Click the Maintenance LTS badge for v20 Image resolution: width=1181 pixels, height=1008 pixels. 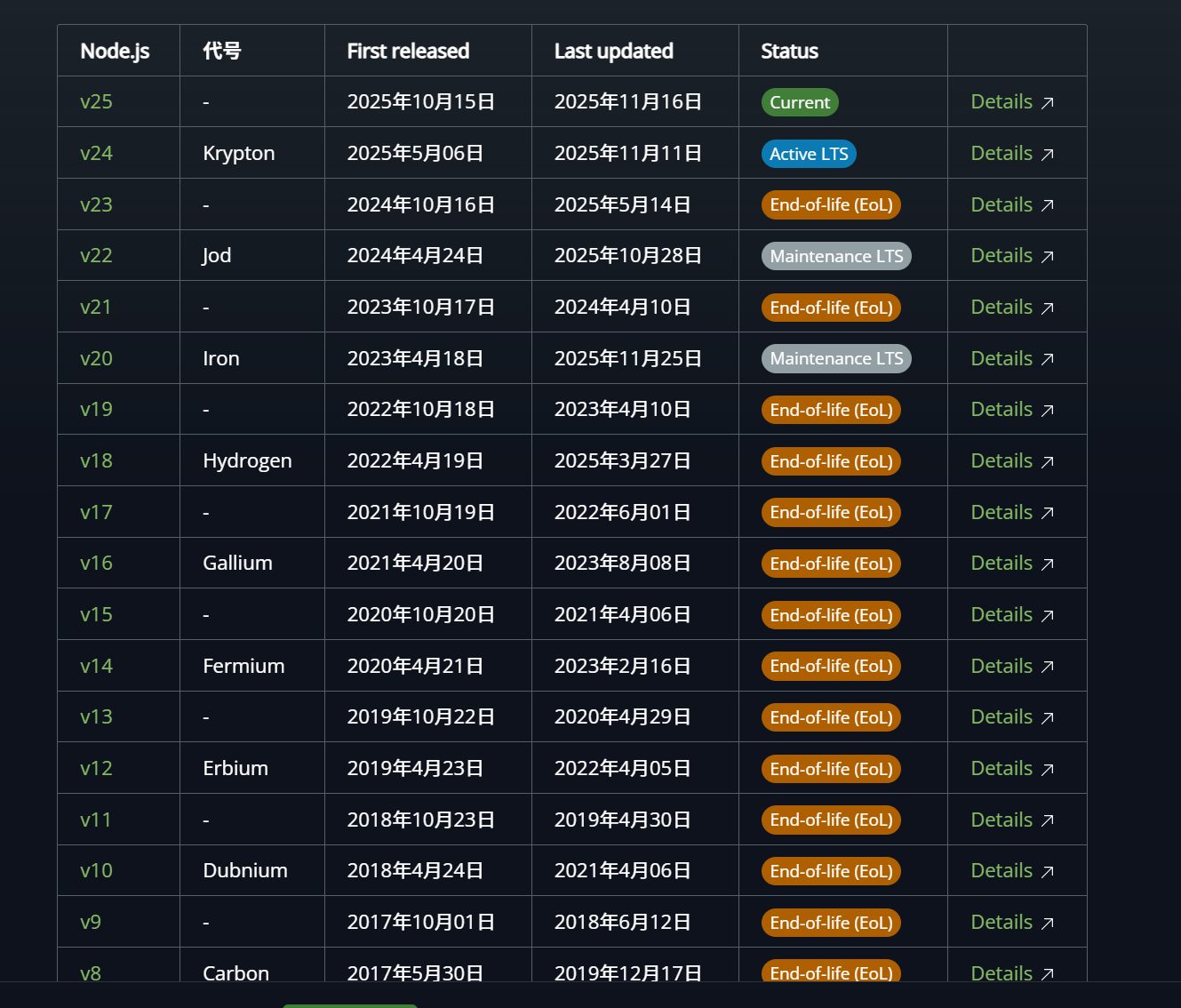pos(836,358)
